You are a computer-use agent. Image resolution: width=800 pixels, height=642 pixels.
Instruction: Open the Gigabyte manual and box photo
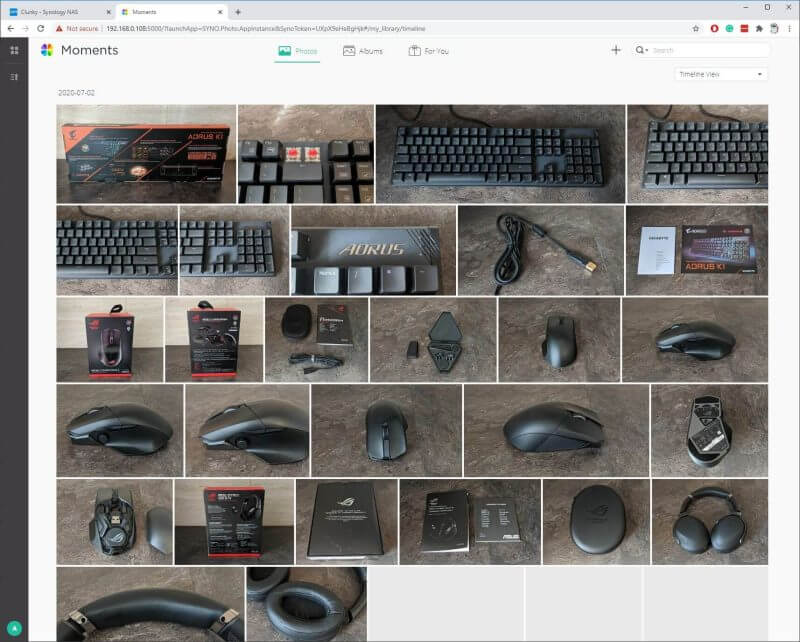[x=697, y=250]
